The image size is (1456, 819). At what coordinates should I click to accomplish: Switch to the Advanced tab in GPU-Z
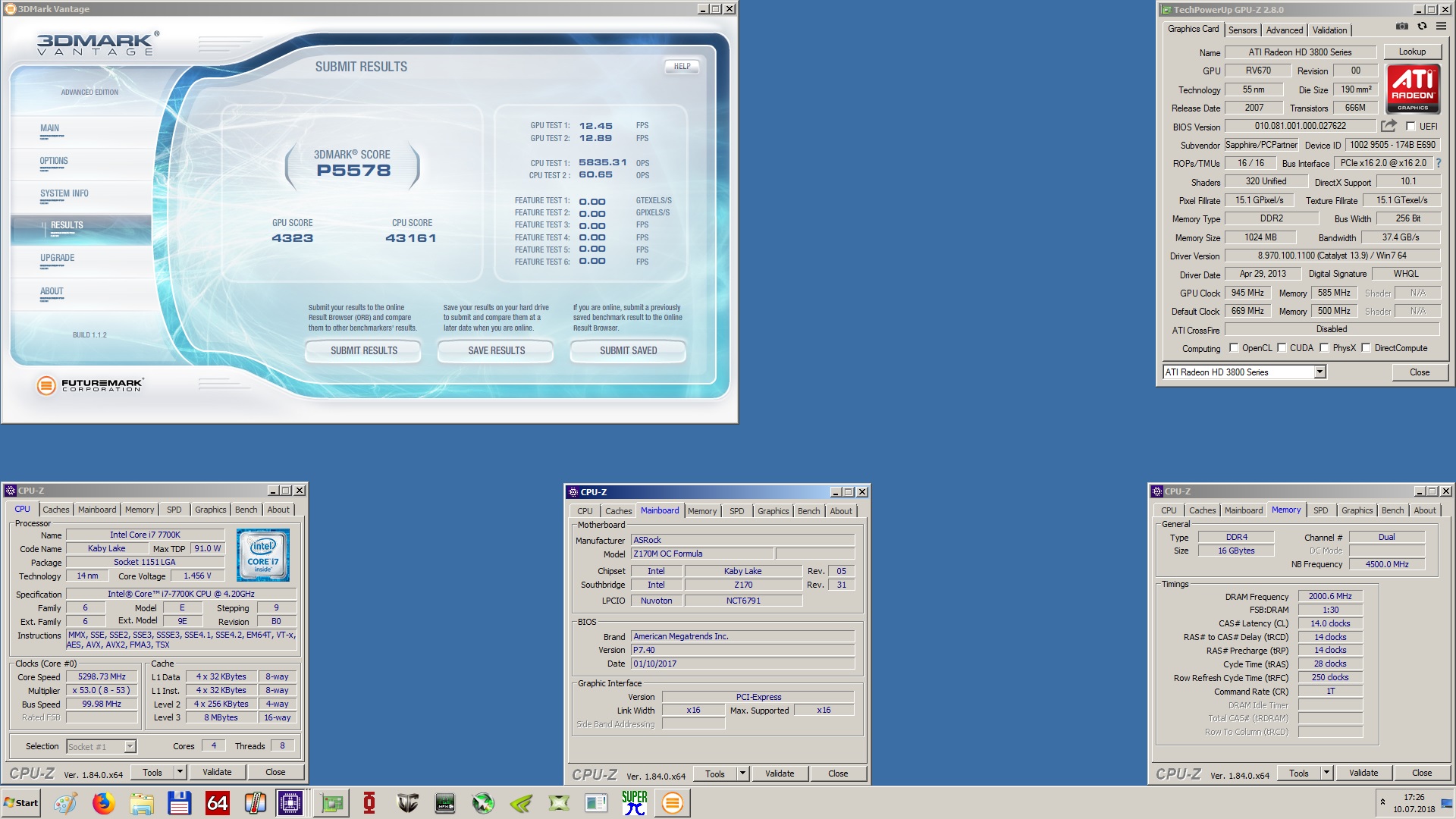pyautogui.click(x=1285, y=30)
